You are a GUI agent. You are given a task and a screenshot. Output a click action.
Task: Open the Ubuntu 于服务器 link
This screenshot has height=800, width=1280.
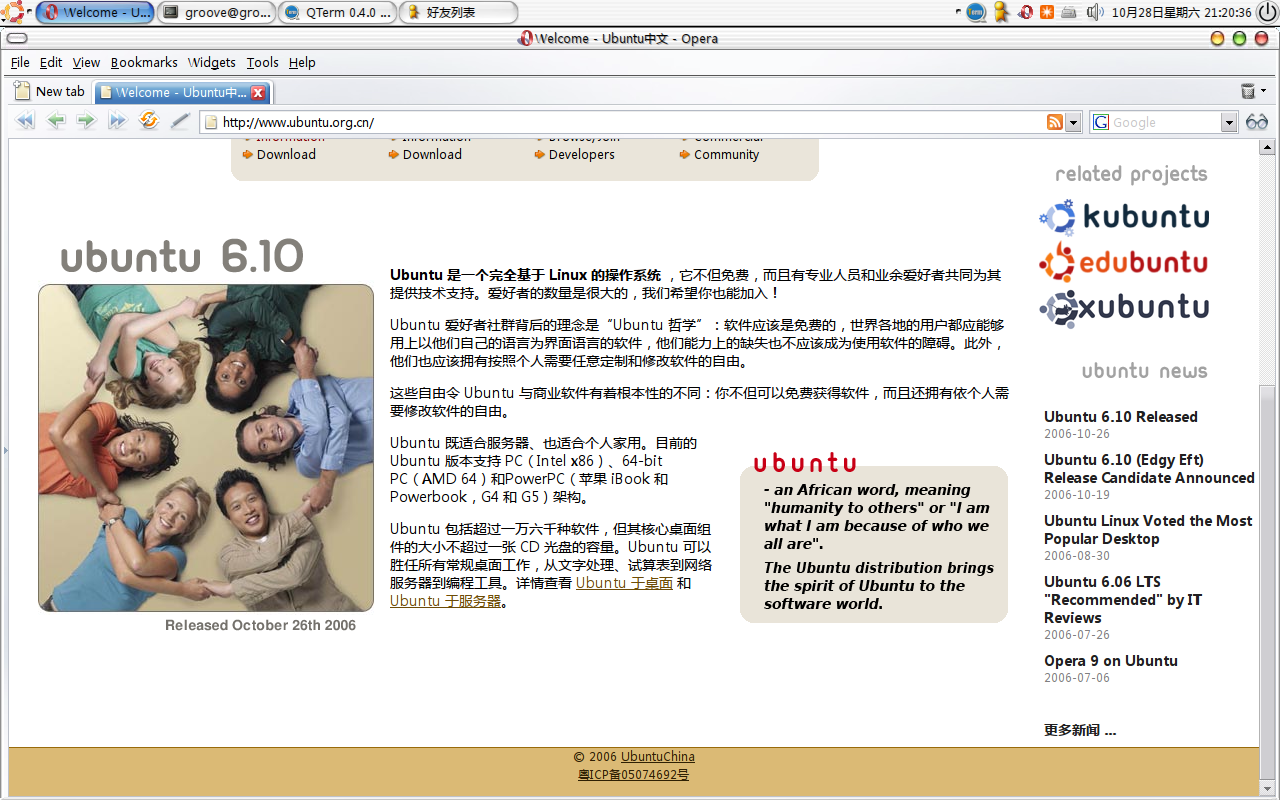(x=446, y=601)
